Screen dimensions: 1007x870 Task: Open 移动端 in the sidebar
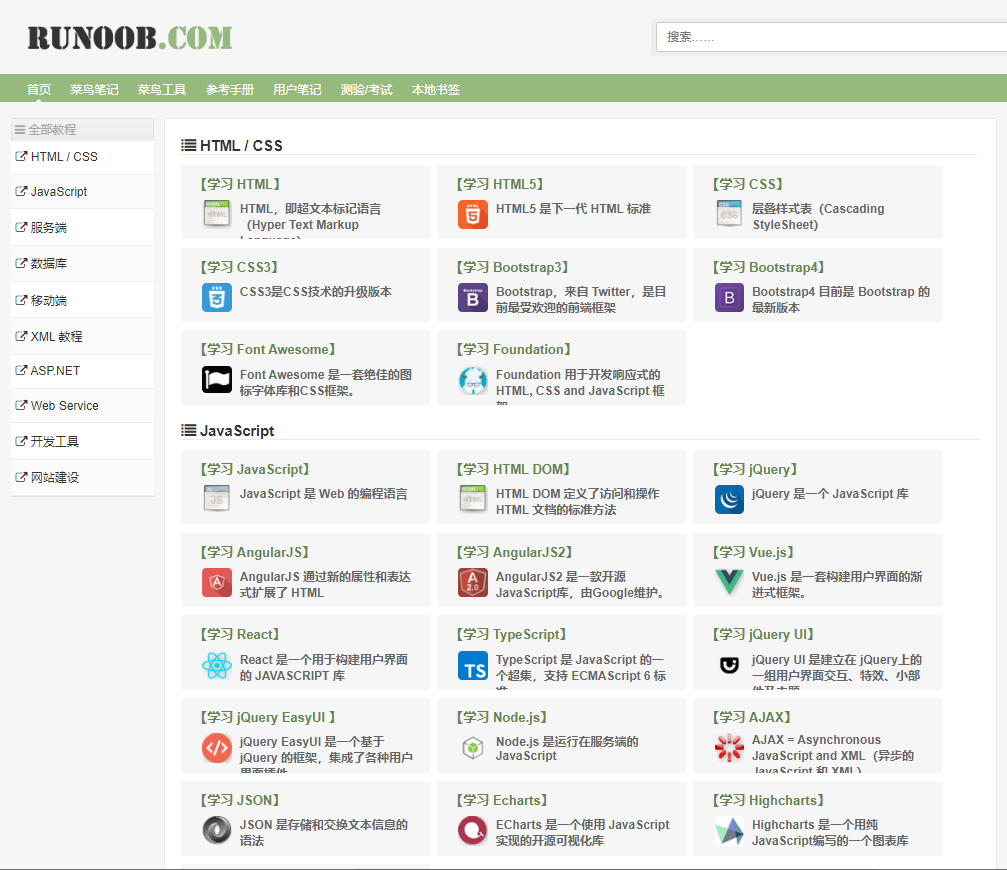pyautogui.click(x=82, y=300)
